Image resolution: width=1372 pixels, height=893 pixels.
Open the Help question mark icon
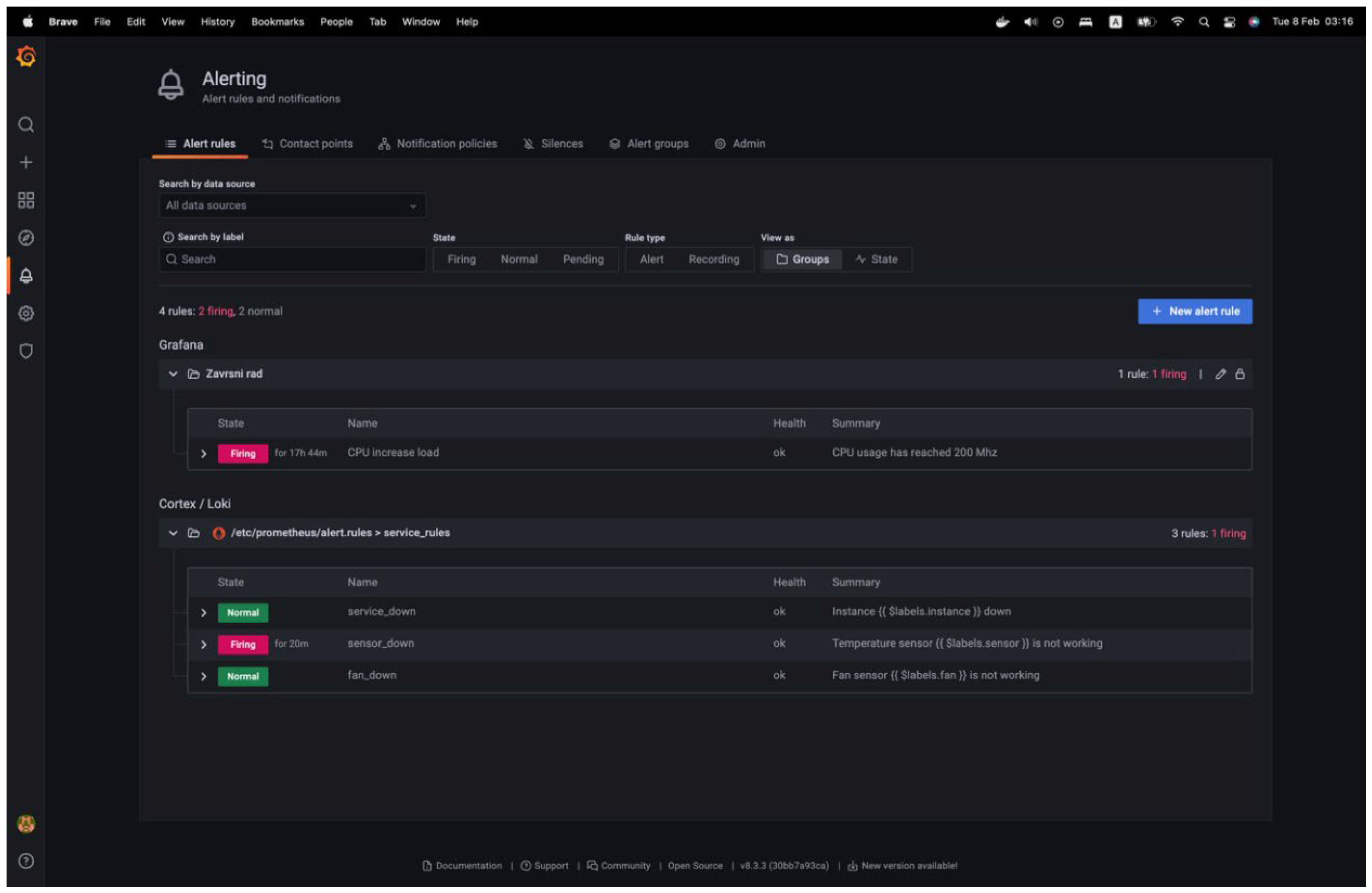[x=26, y=861]
